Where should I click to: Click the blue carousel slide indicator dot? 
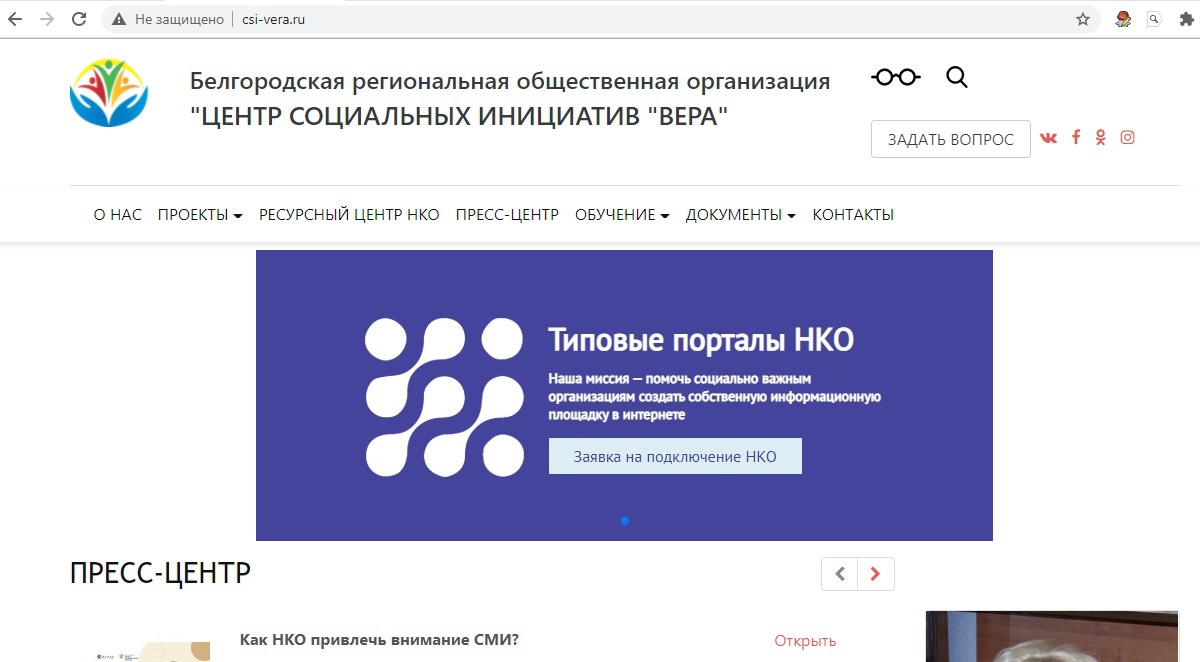pos(625,521)
